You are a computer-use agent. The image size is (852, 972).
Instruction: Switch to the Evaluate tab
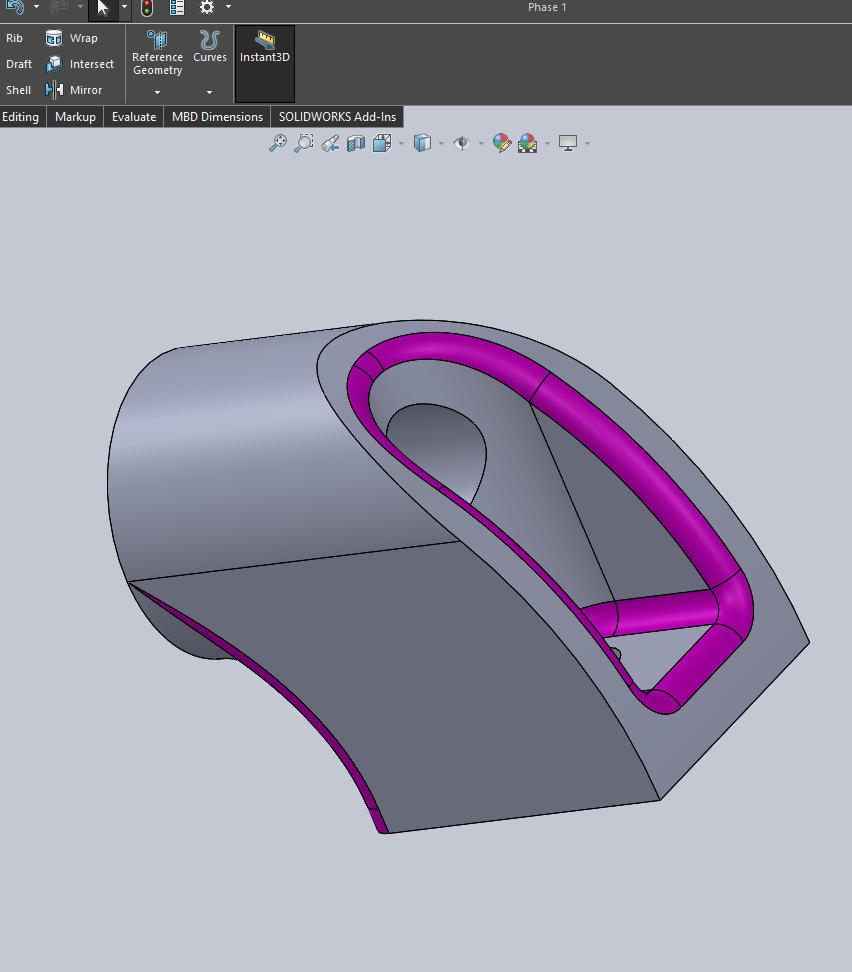coord(133,116)
